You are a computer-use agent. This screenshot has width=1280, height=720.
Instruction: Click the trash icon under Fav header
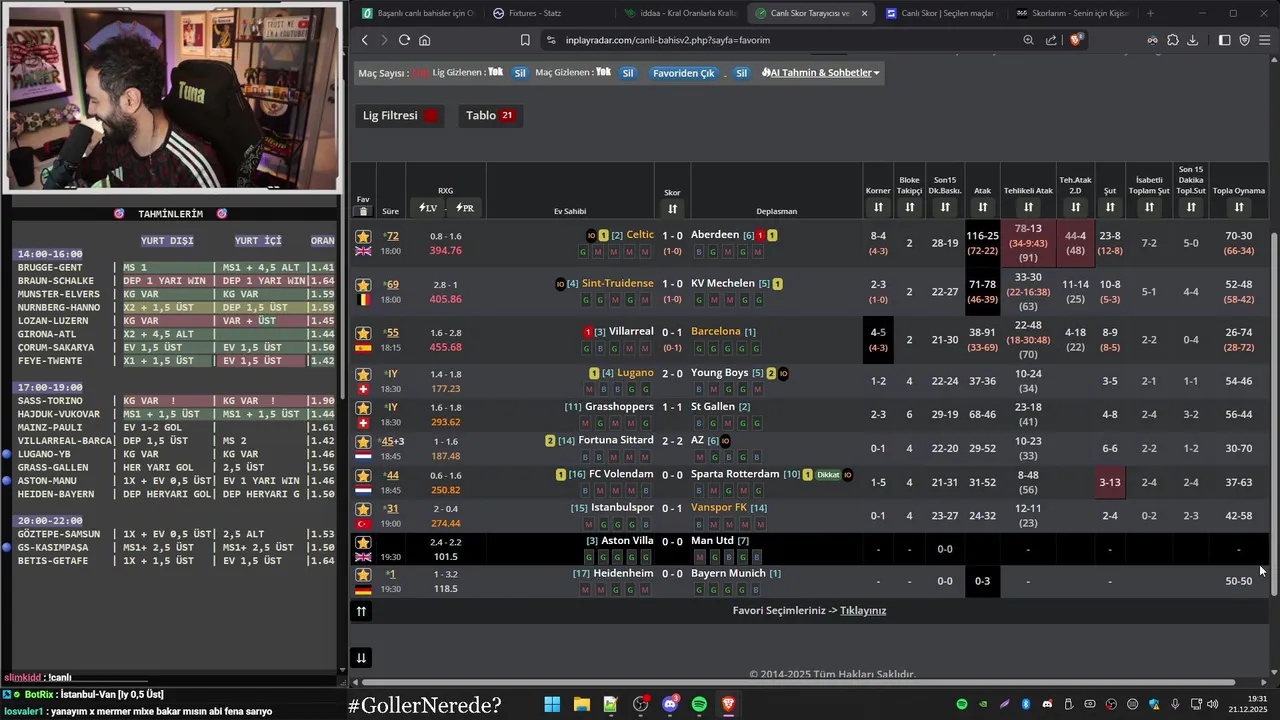point(363,211)
